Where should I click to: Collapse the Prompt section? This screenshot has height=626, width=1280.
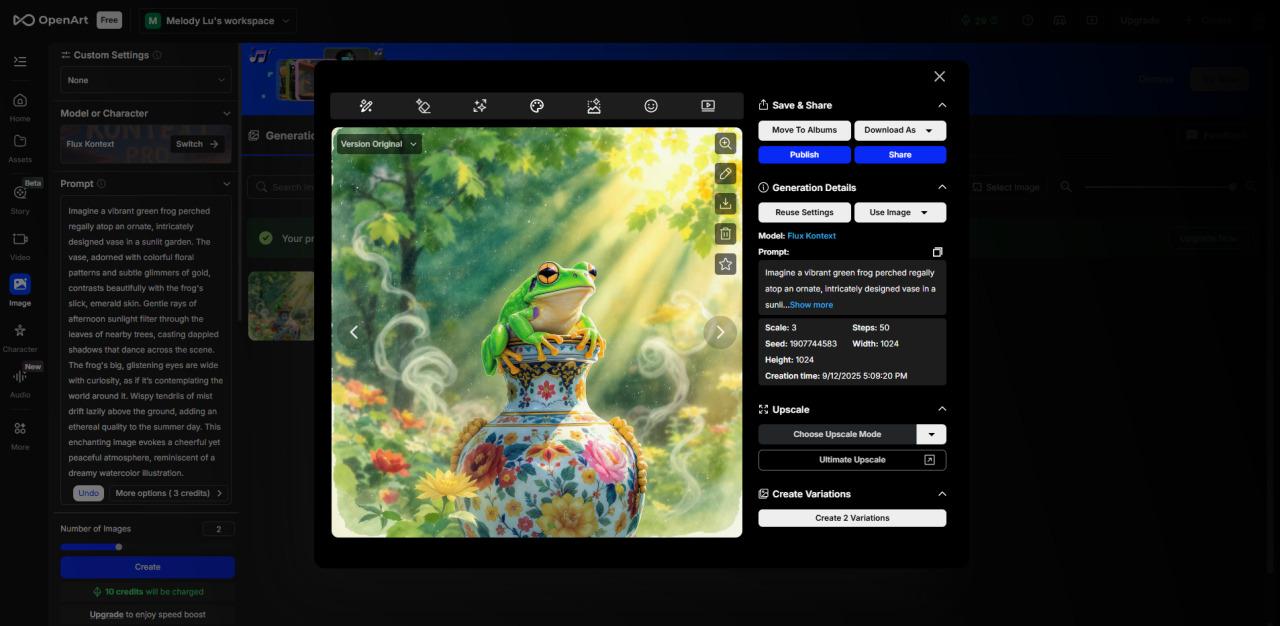point(227,184)
